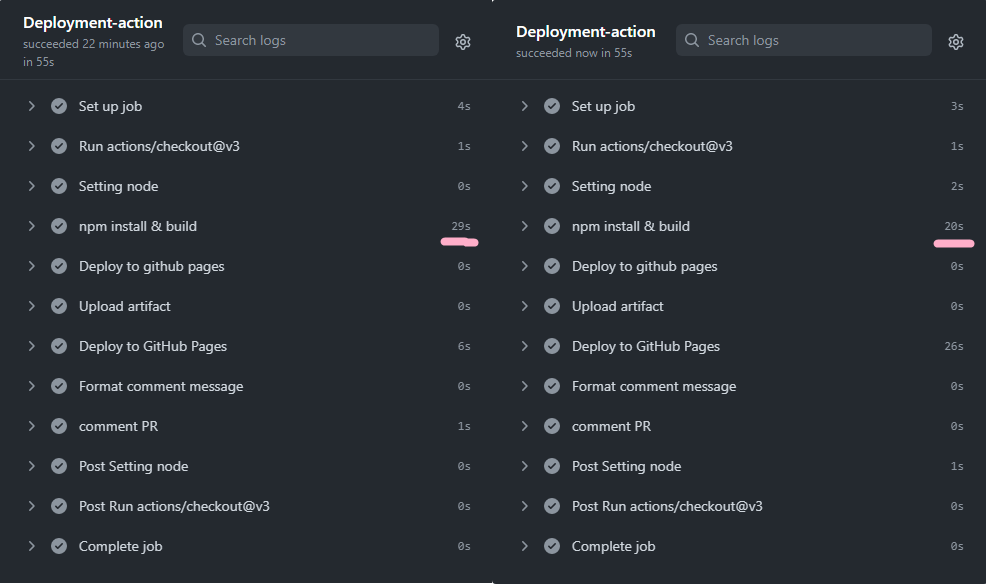Image resolution: width=986 pixels, height=585 pixels.
Task: Click success checkmark beside left 'Upload artifact'
Action: [59, 306]
